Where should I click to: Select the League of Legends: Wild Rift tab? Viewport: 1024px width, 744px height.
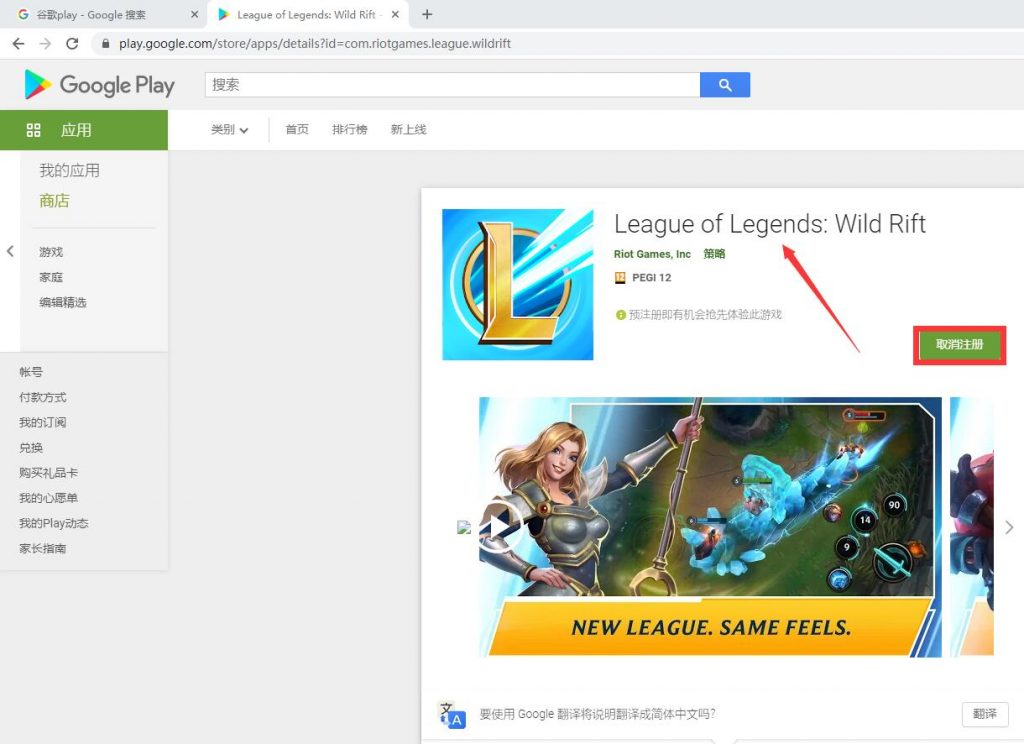[x=307, y=14]
